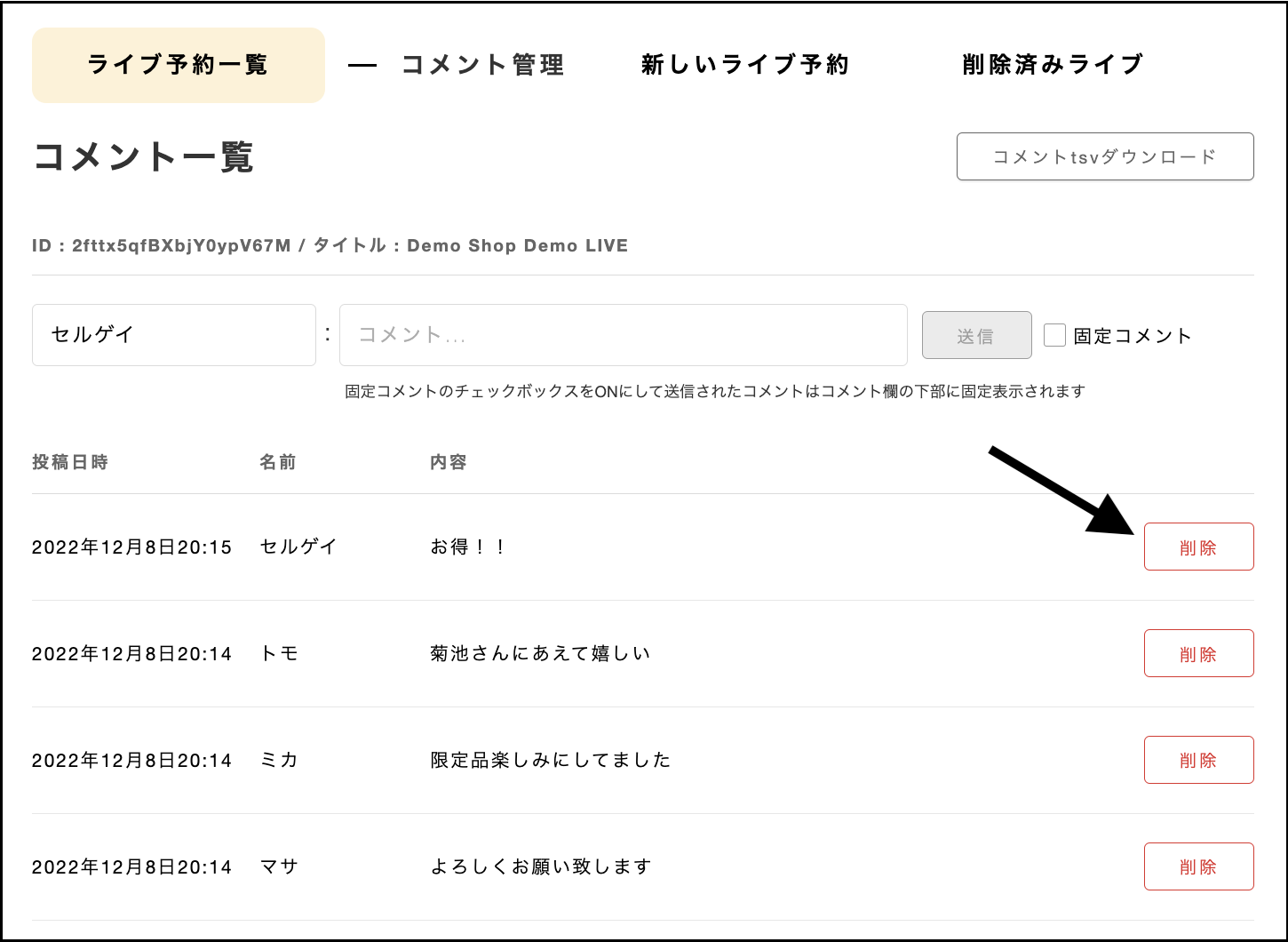Click the 投稿日時 column header

[70, 462]
